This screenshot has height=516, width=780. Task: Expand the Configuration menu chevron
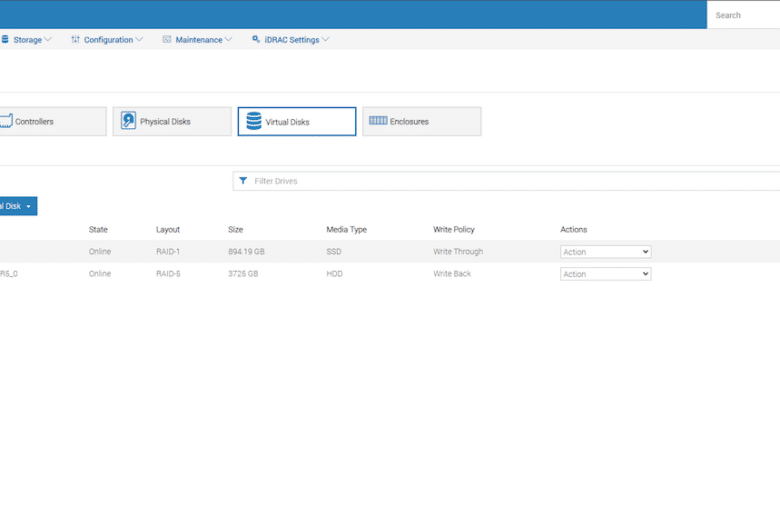[139, 39]
